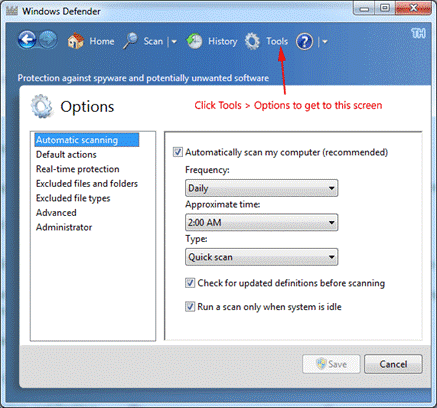Screen dimensions: 437x408
Task: Open the Approximate time dropdown showing 2:00 AM
Action: point(261,222)
